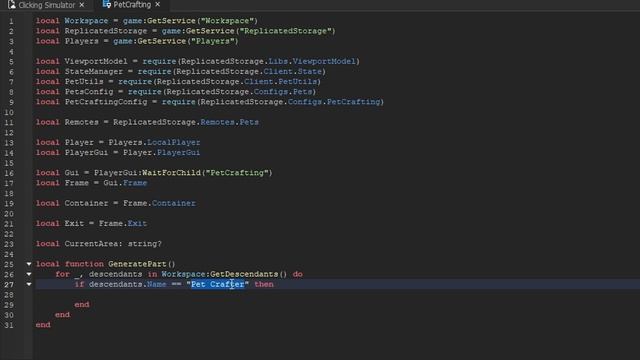Click the PetCrafting script icon in tab

(107, 4)
